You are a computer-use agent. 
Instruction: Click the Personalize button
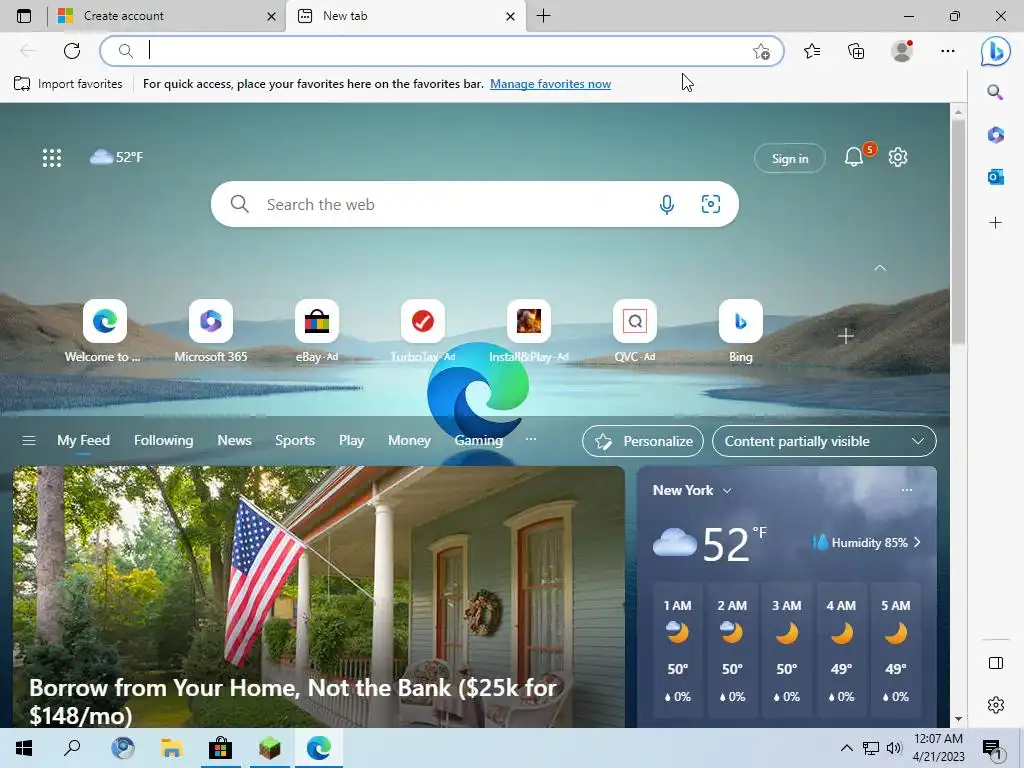point(643,441)
